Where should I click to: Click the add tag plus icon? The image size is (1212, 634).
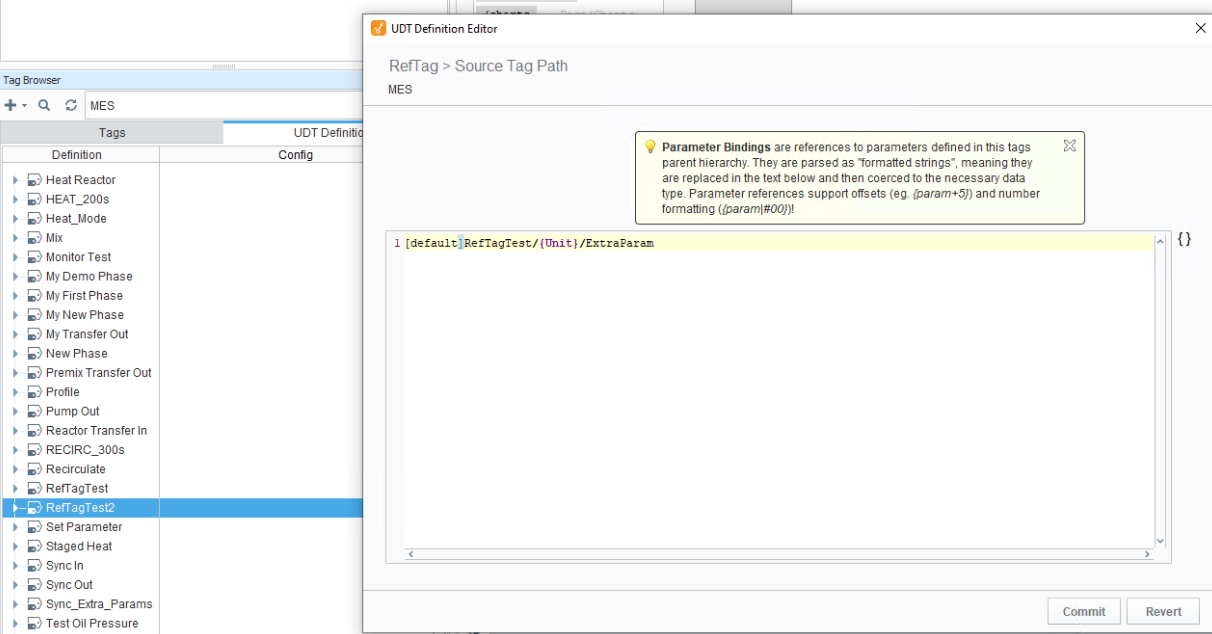(x=11, y=105)
